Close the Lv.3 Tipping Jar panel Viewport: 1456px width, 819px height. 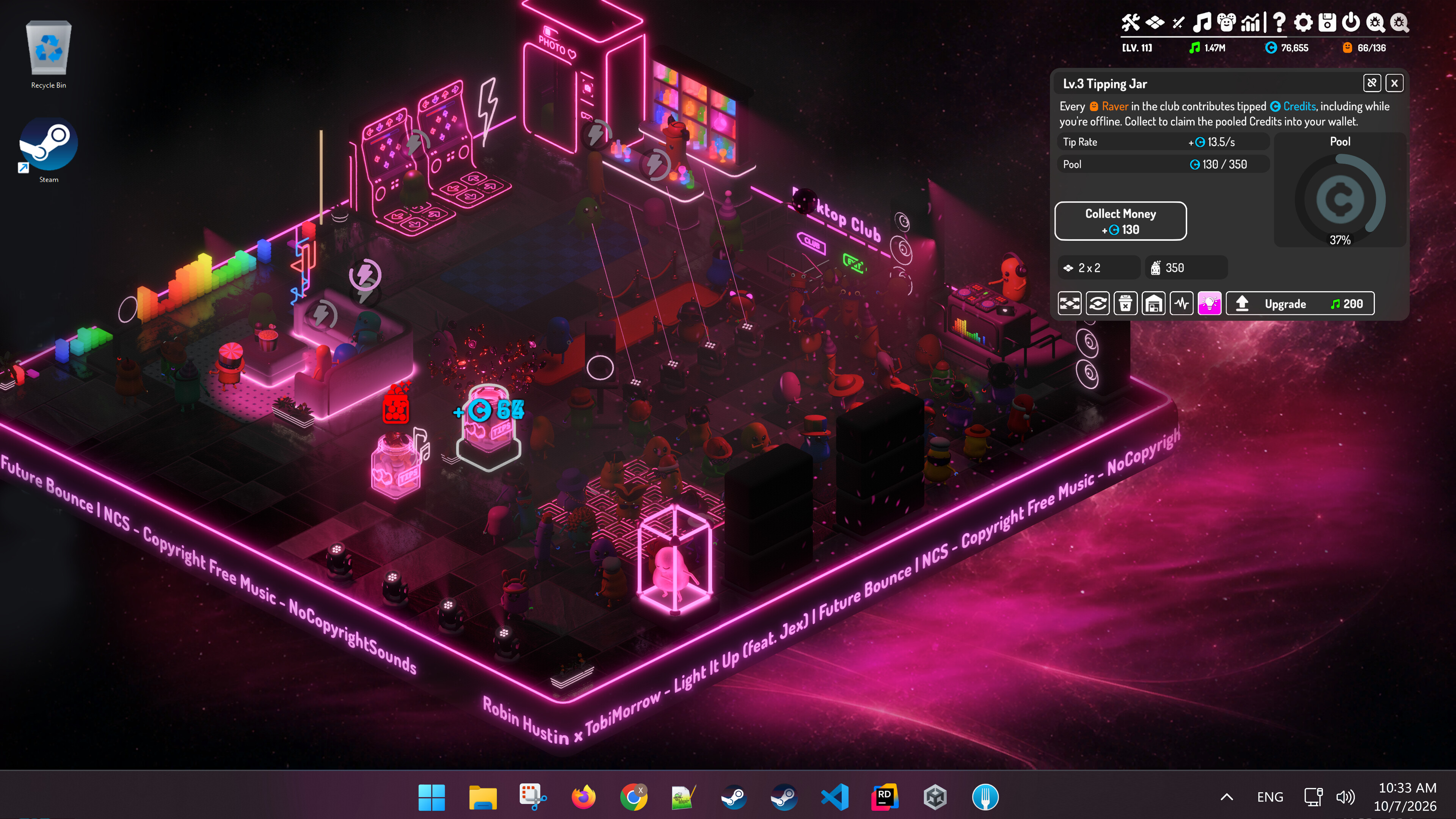1395,83
